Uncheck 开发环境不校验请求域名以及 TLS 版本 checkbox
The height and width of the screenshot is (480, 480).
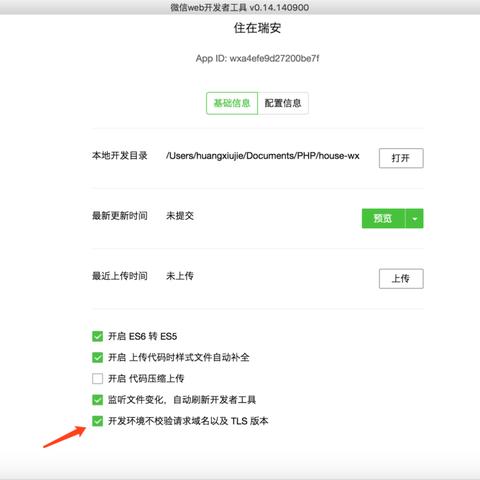[x=97, y=421]
